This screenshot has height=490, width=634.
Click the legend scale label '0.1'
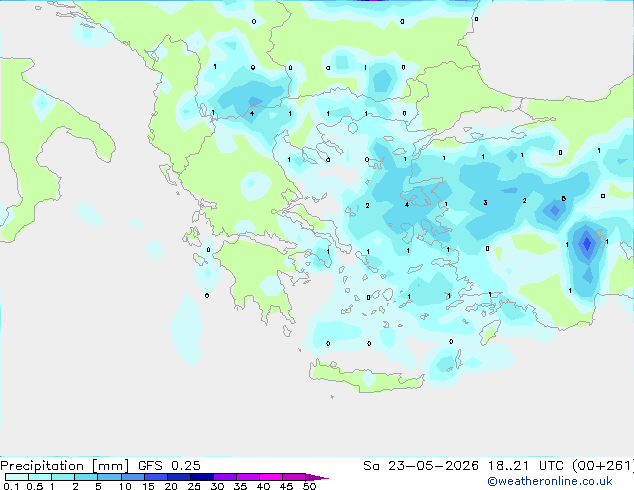coord(11,486)
